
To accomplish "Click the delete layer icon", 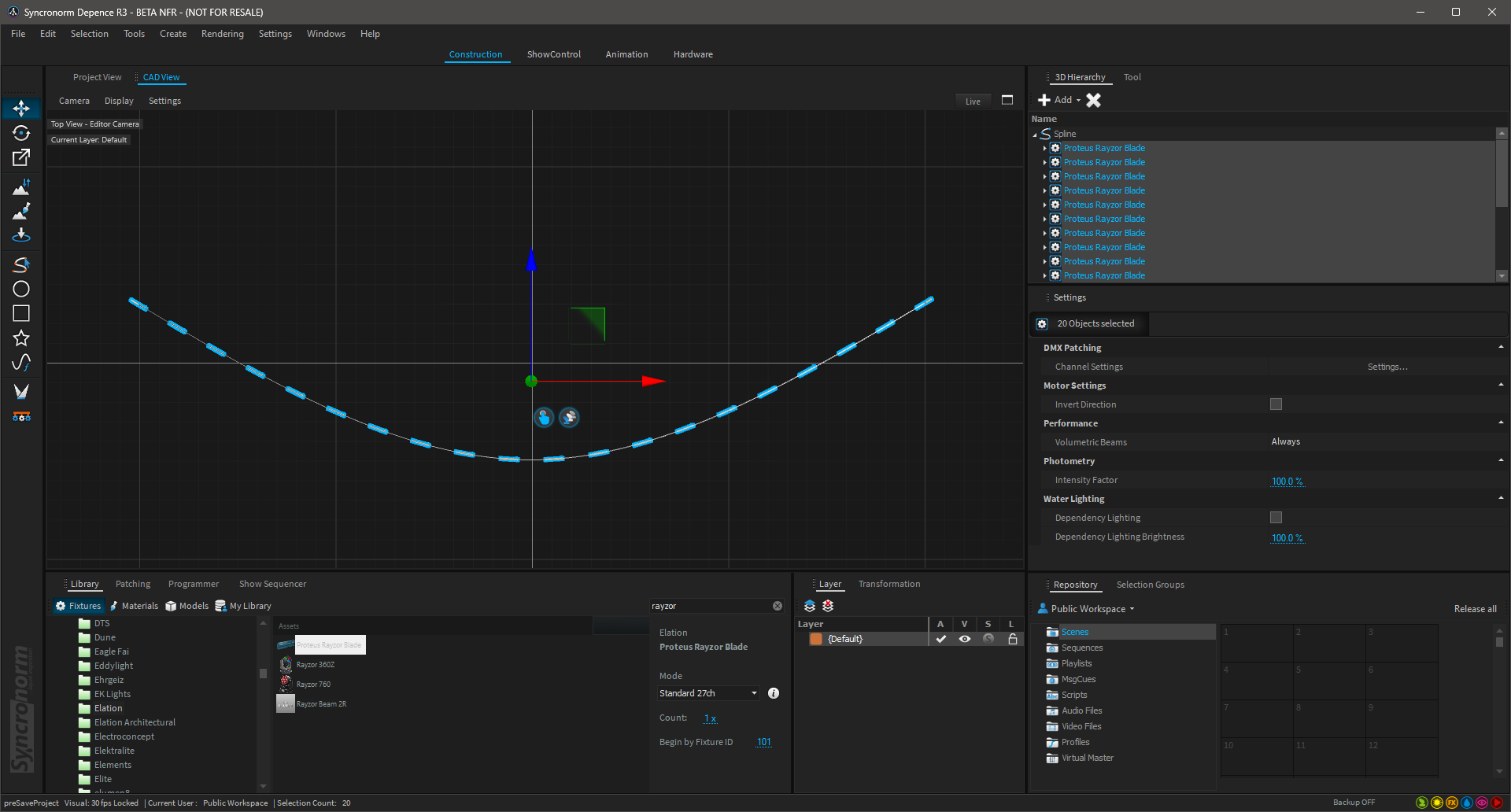I will (828, 606).
